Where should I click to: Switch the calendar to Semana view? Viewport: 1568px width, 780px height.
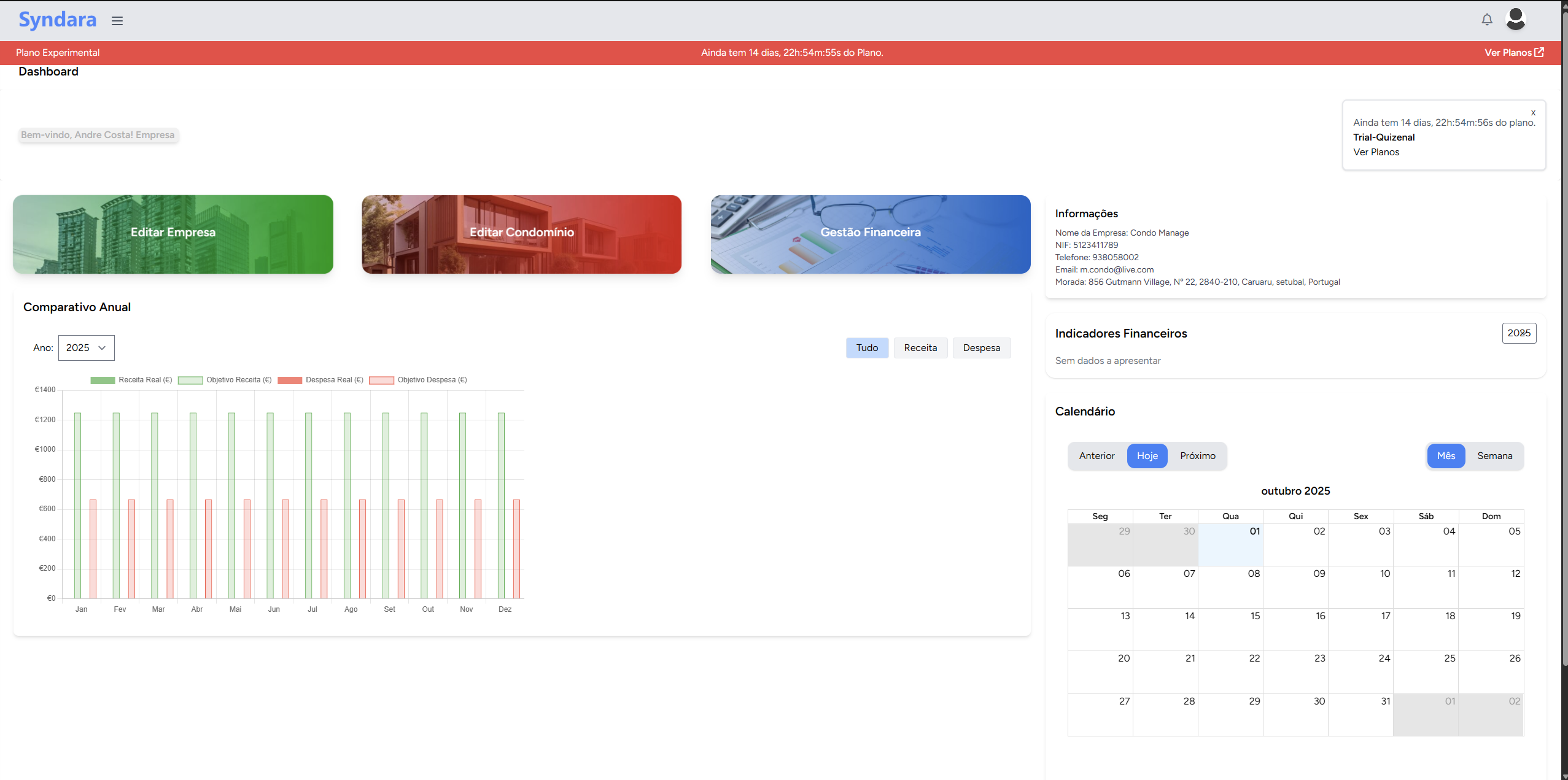click(1494, 456)
